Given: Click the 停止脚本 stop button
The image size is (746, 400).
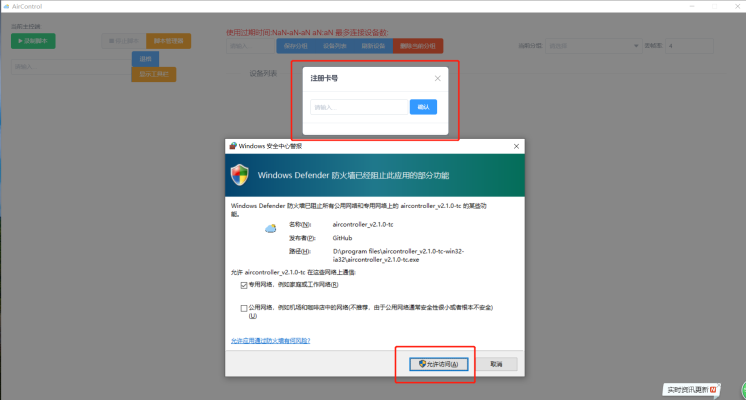Looking at the screenshot, I should coord(124,41).
